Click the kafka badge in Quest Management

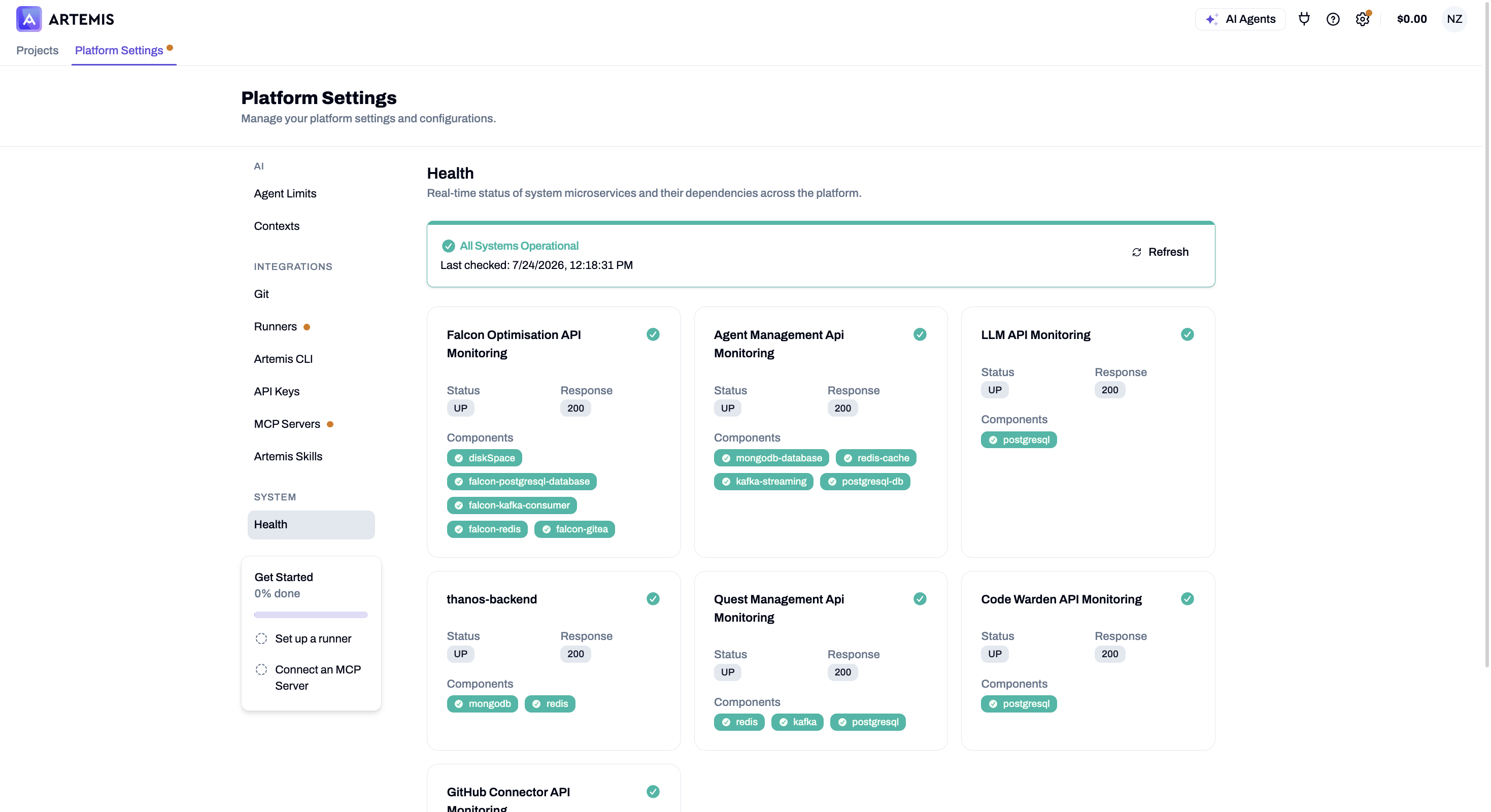[798, 722]
